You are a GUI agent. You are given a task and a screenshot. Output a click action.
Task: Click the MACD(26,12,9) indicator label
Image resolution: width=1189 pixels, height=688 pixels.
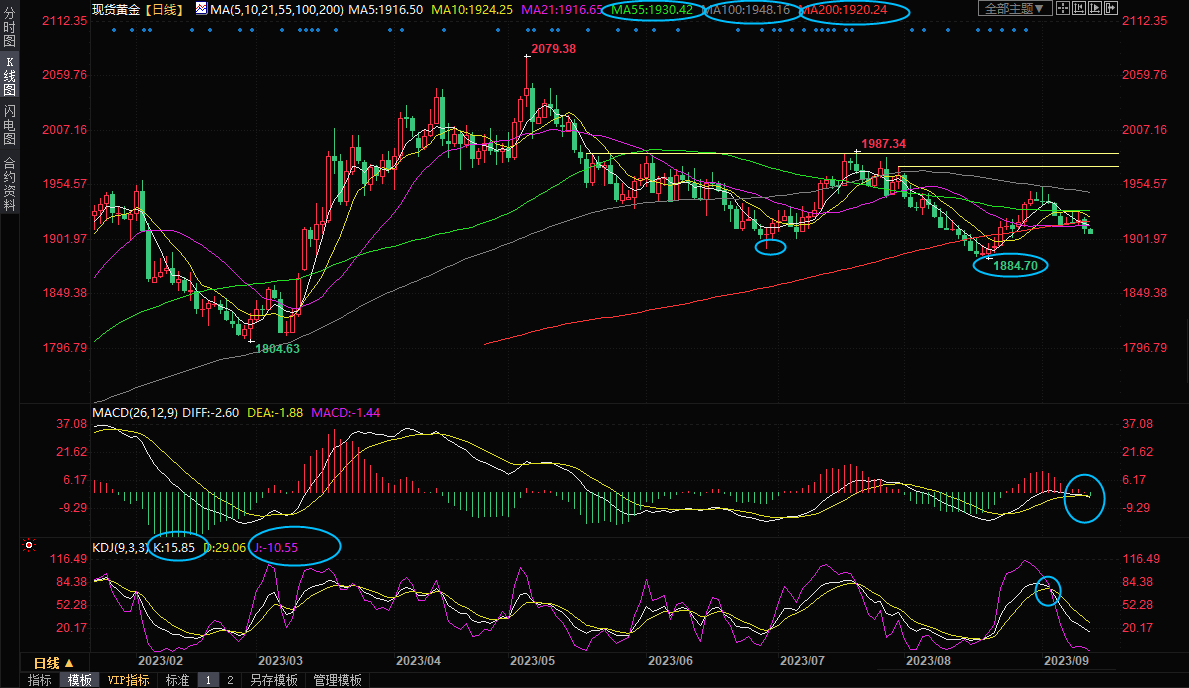(135, 413)
